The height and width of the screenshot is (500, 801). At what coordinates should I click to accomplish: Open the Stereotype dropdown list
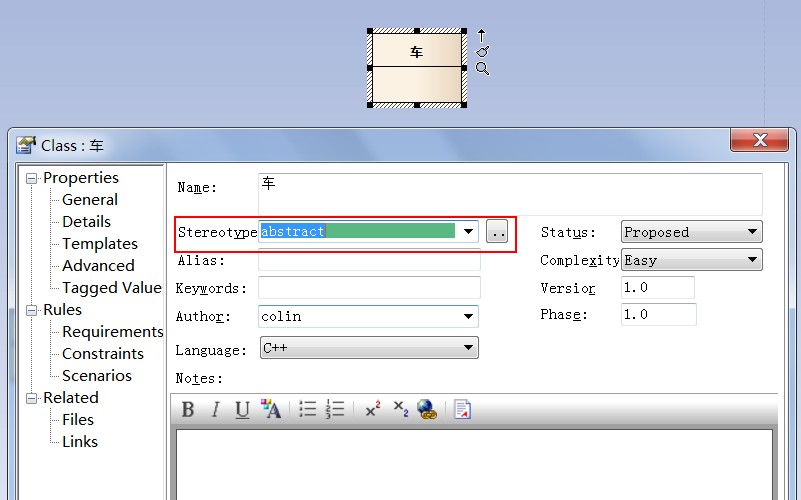click(x=467, y=232)
